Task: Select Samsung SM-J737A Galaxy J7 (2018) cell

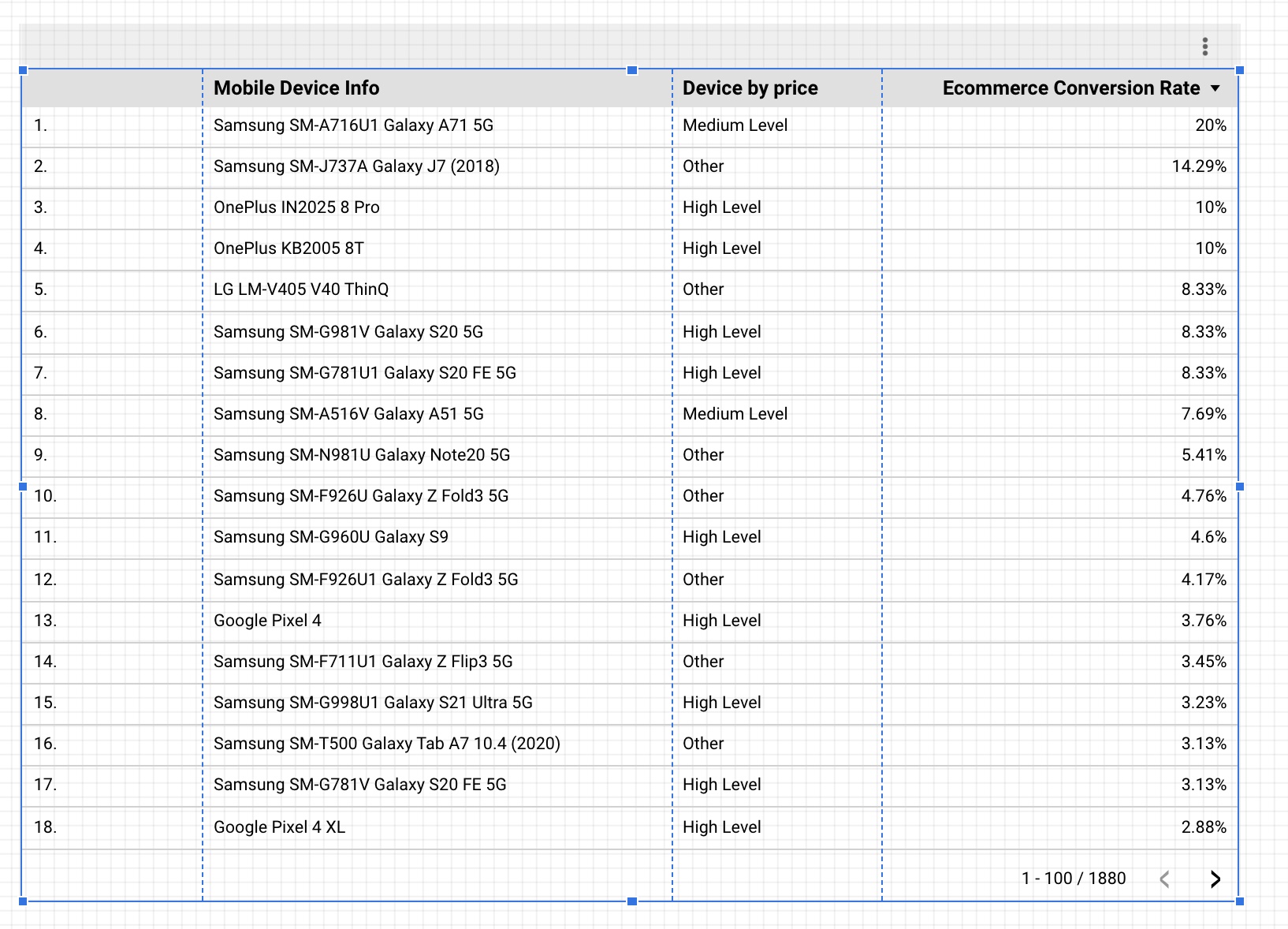Action: (x=356, y=166)
